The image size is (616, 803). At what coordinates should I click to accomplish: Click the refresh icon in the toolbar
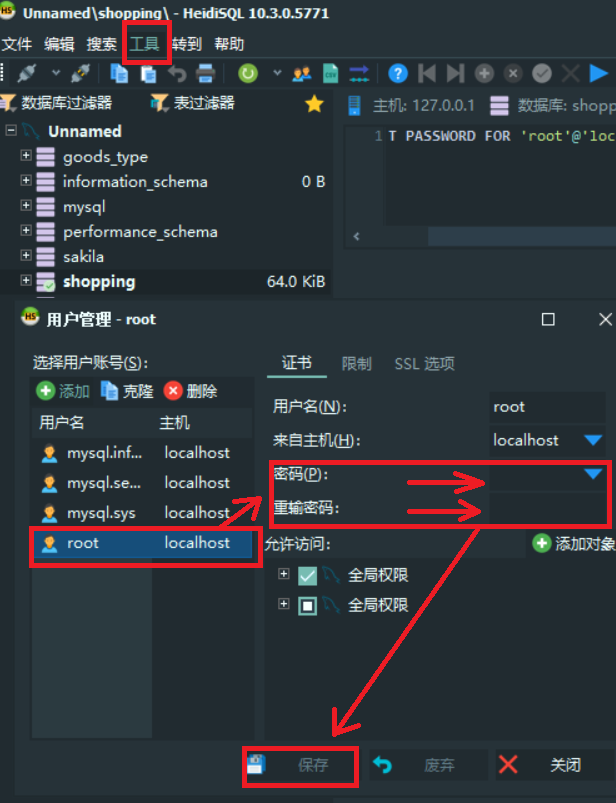point(248,73)
